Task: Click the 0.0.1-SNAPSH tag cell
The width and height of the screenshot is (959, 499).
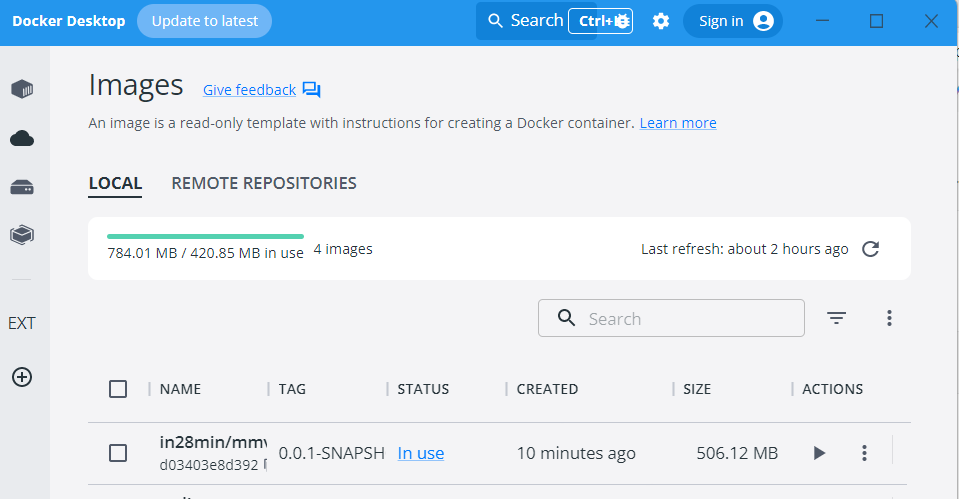Action: (331, 453)
